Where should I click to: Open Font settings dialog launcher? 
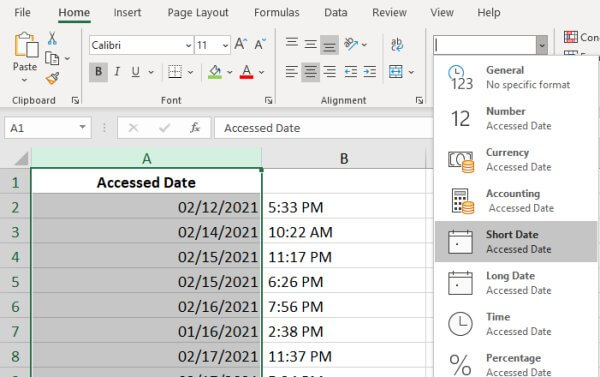[x=269, y=100]
